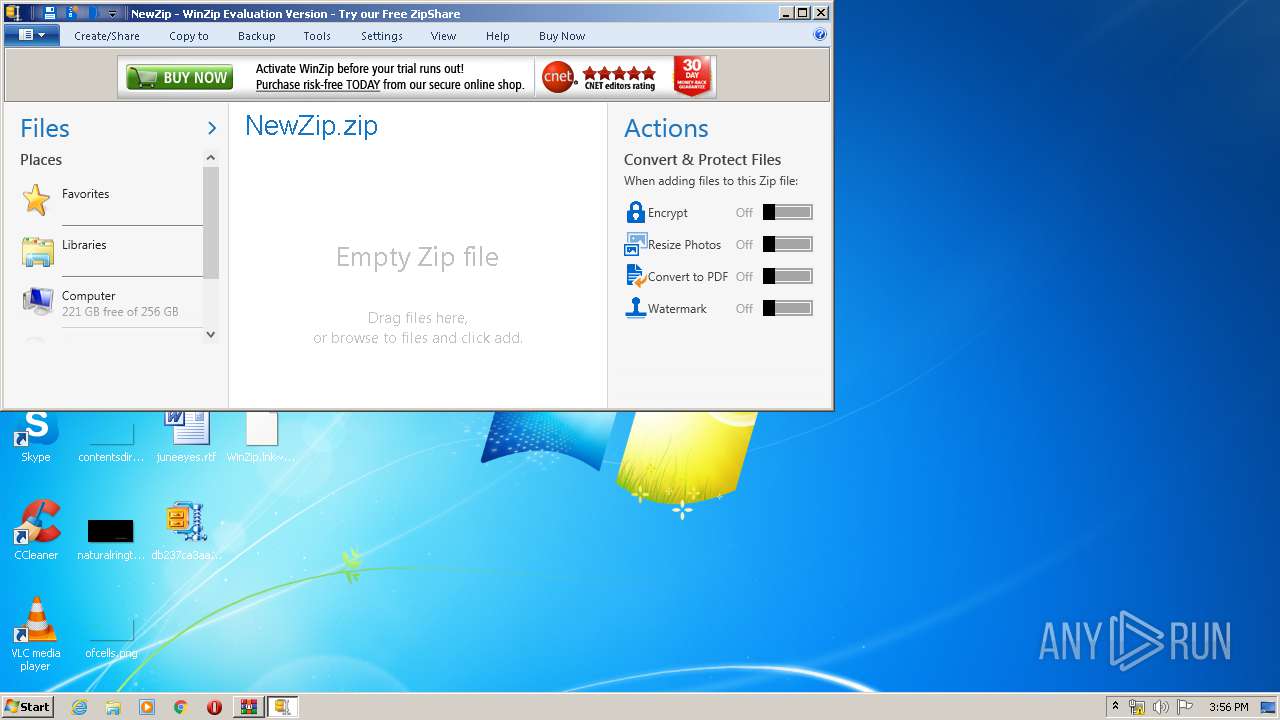Switch to the View tab

click(x=444, y=36)
